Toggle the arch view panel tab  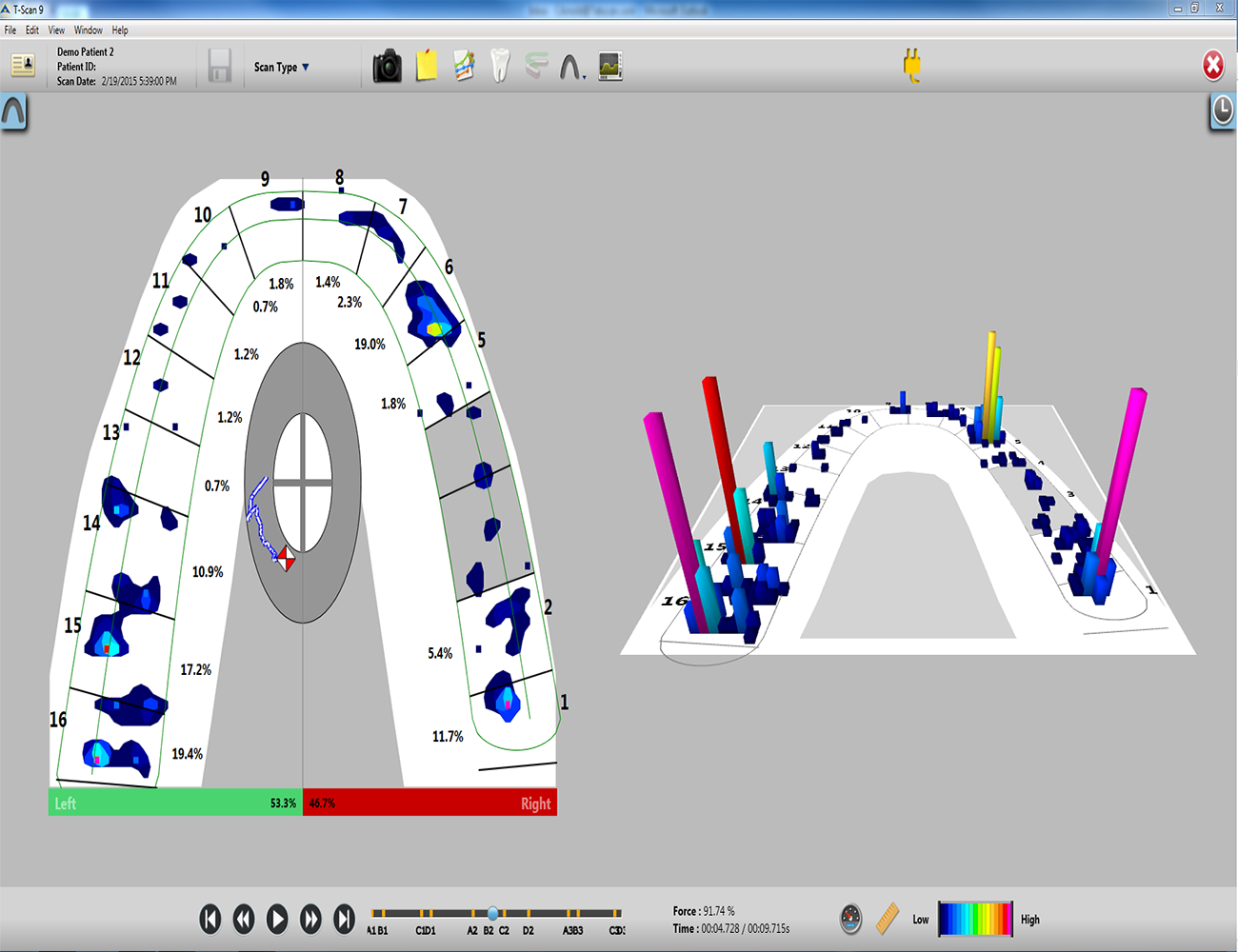(13, 112)
